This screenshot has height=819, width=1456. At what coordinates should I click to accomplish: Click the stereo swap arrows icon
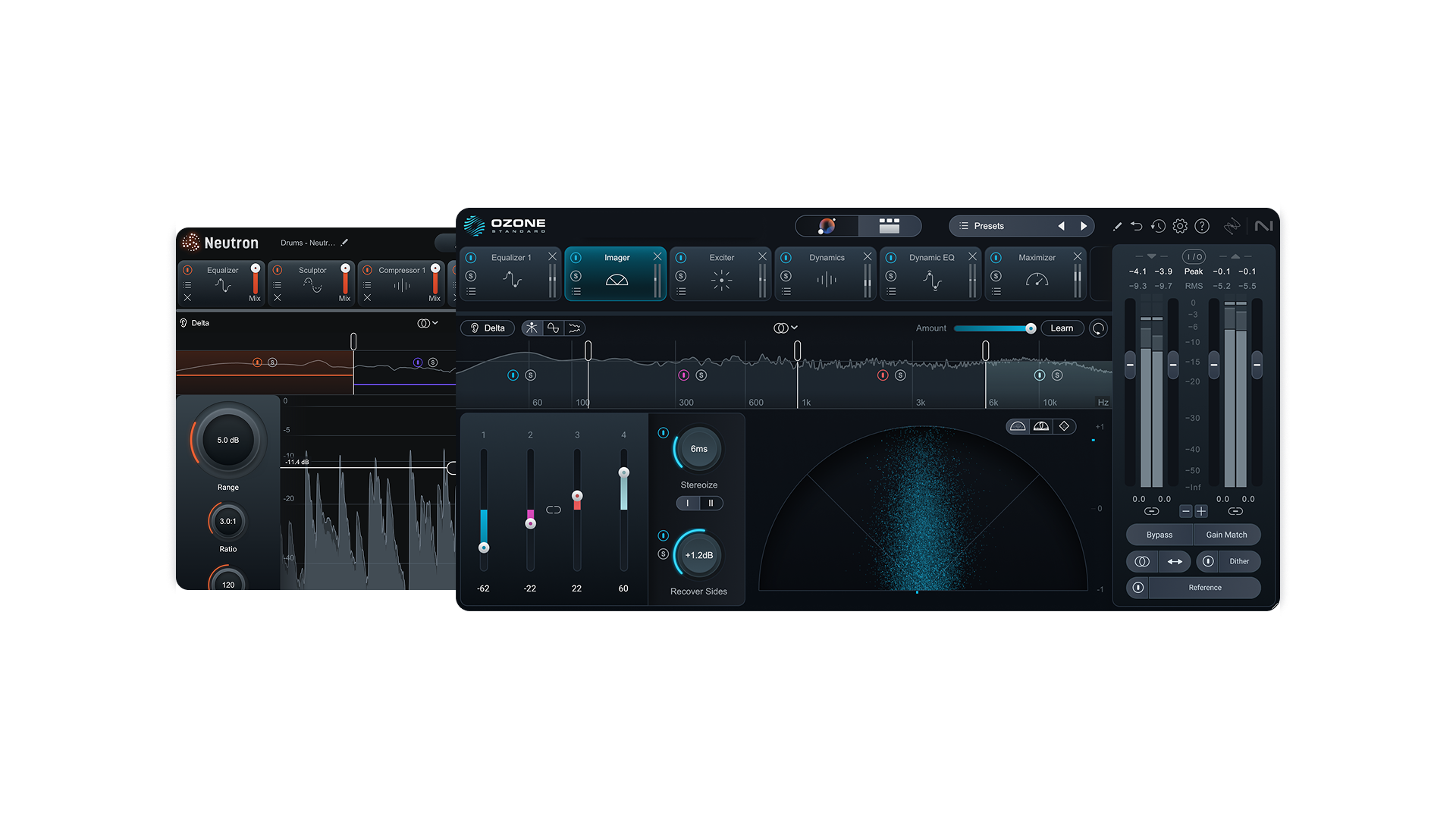(1175, 561)
